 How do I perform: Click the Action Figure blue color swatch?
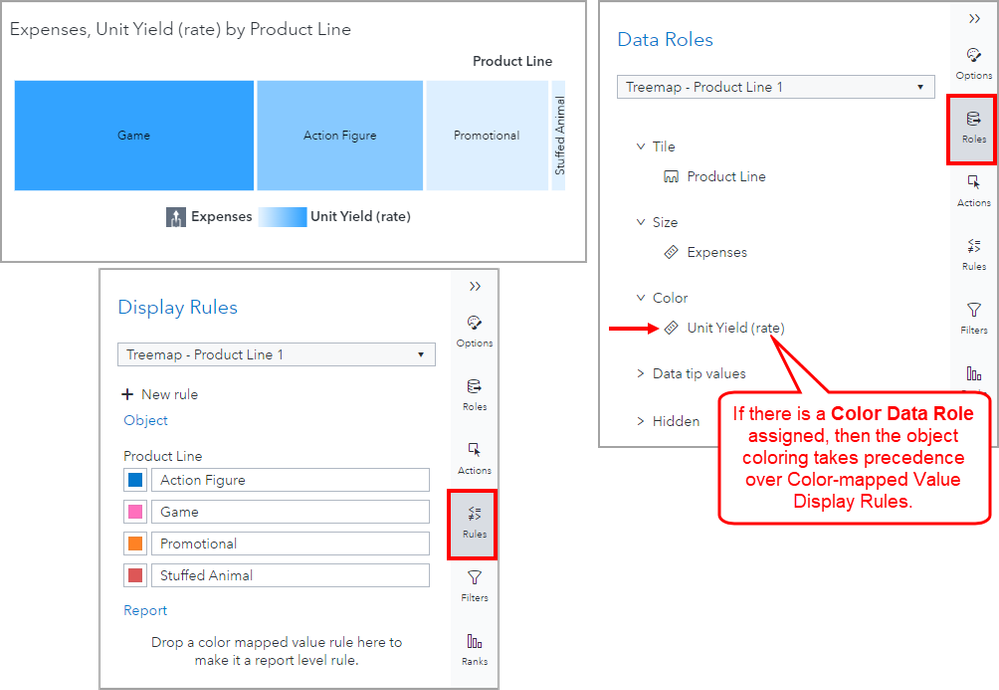click(135, 480)
